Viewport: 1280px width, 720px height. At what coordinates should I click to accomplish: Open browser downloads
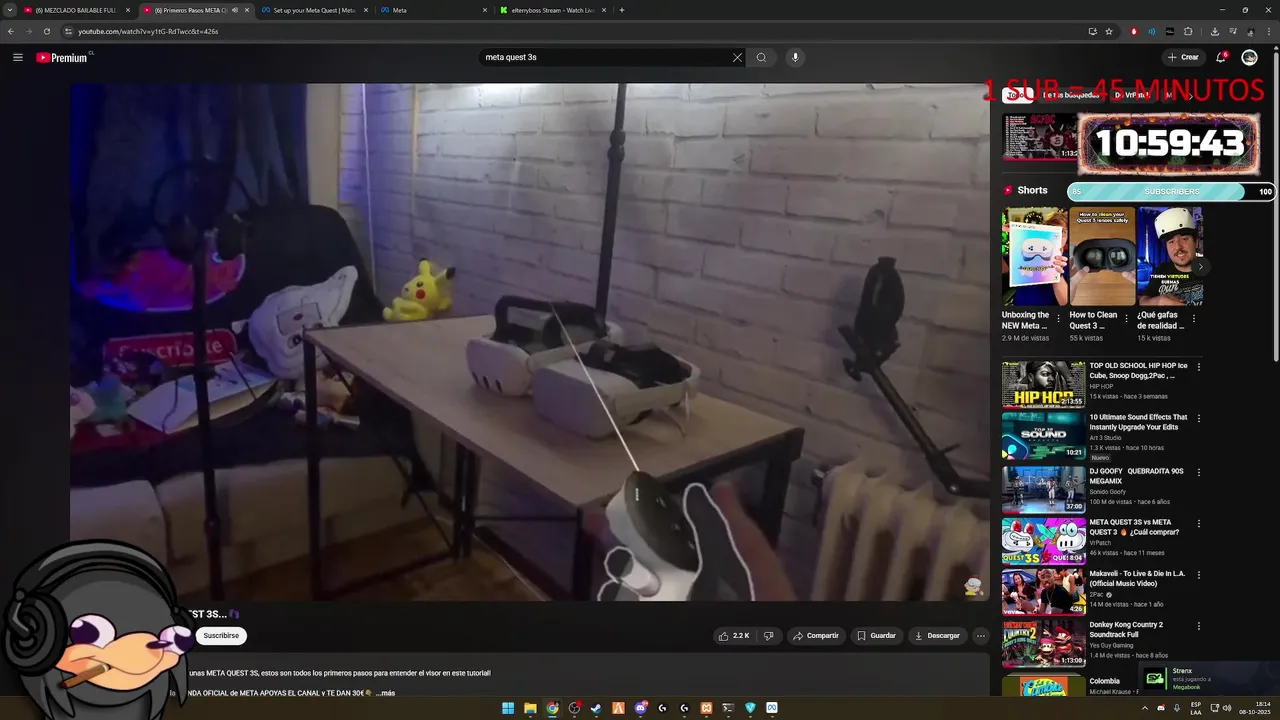1214,31
